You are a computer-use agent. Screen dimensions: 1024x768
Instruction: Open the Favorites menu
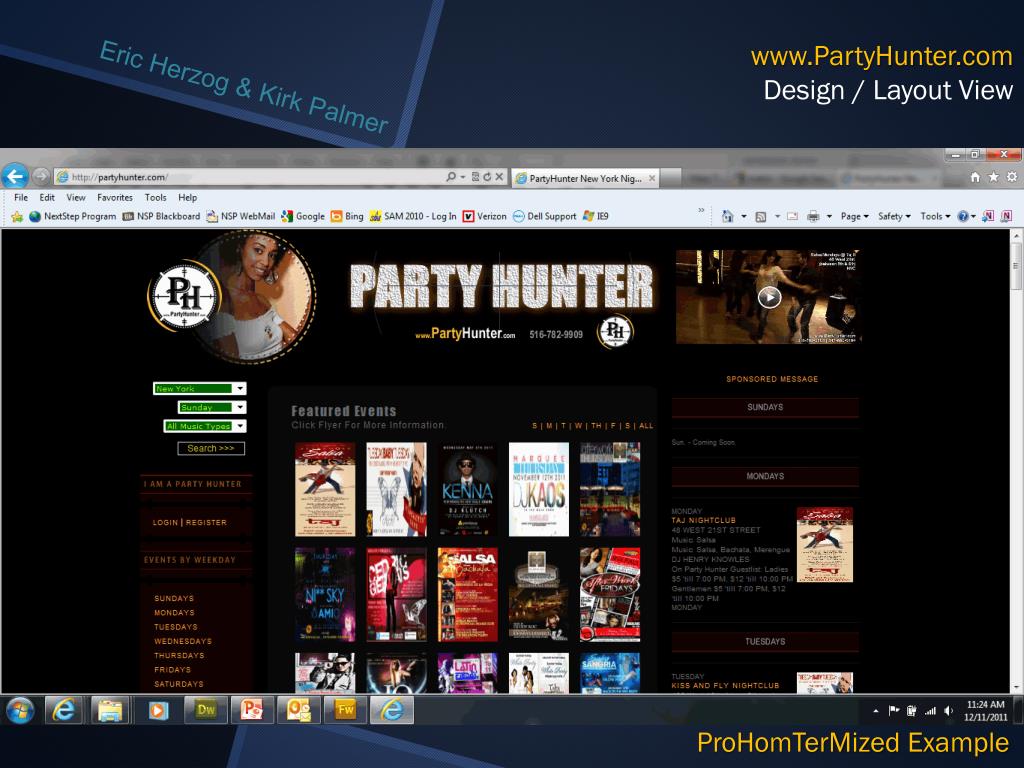(x=115, y=197)
